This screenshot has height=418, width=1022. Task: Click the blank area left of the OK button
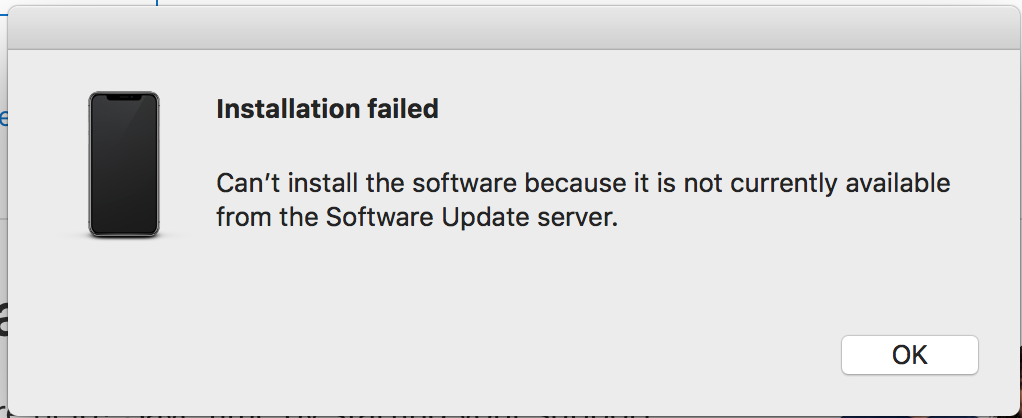pyautogui.click(x=521, y=355)
